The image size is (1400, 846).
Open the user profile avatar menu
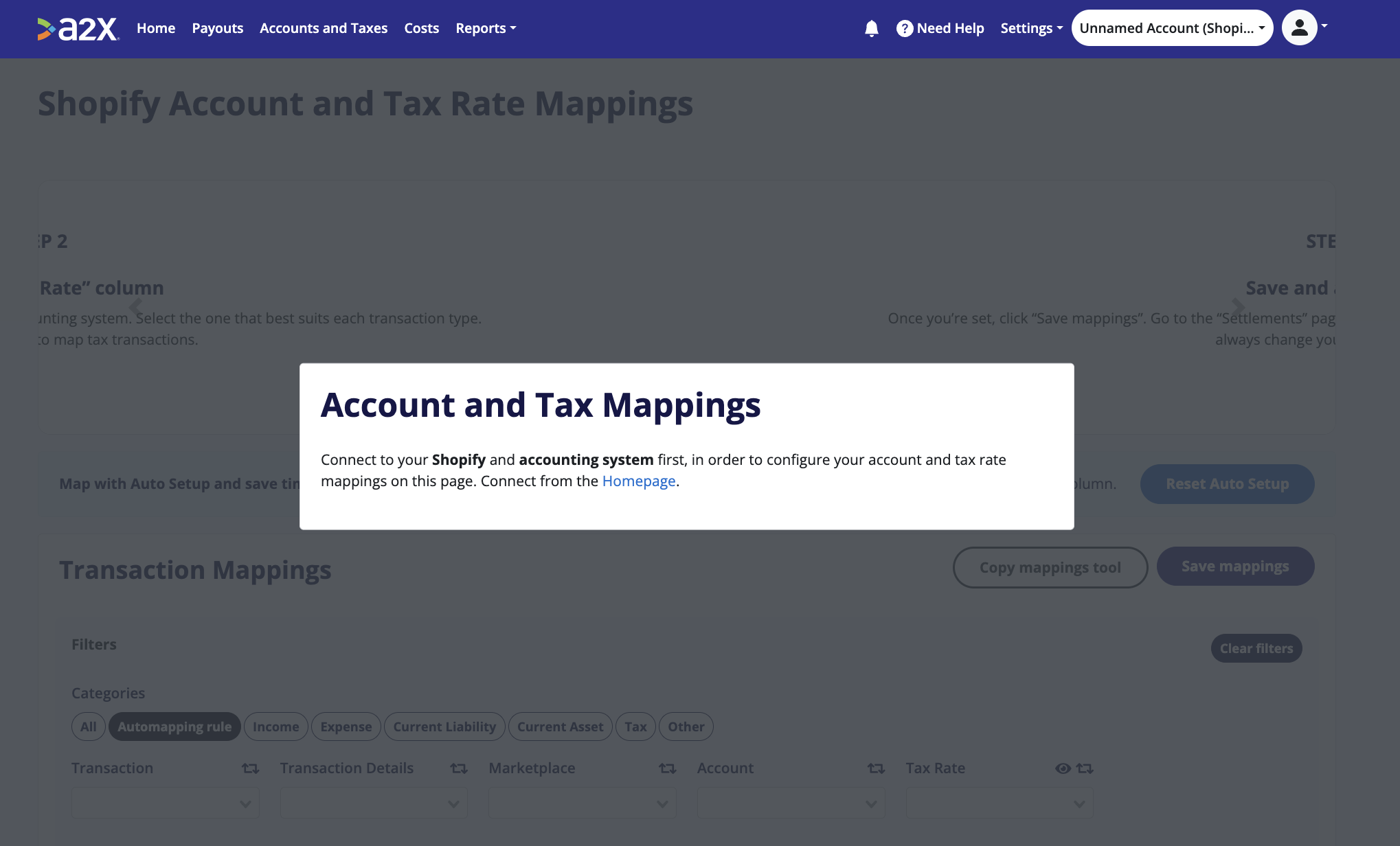(x=1300, y=27)
